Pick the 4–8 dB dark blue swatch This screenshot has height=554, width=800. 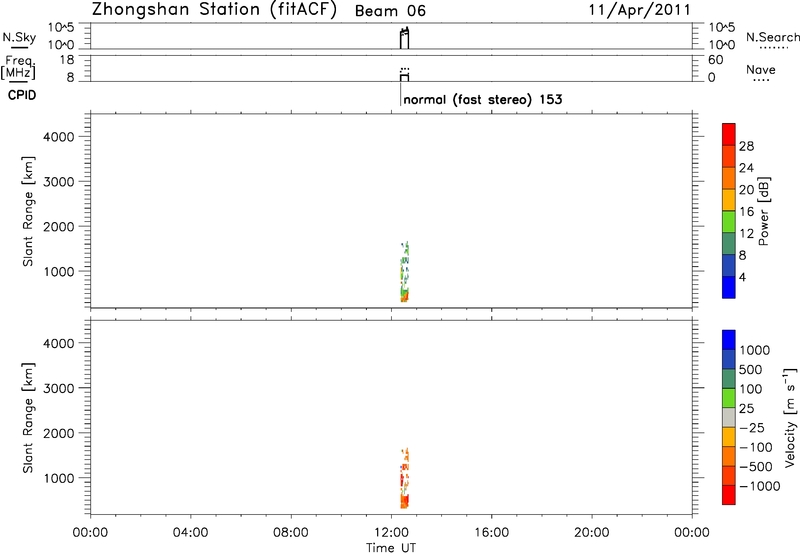(729, 265)
